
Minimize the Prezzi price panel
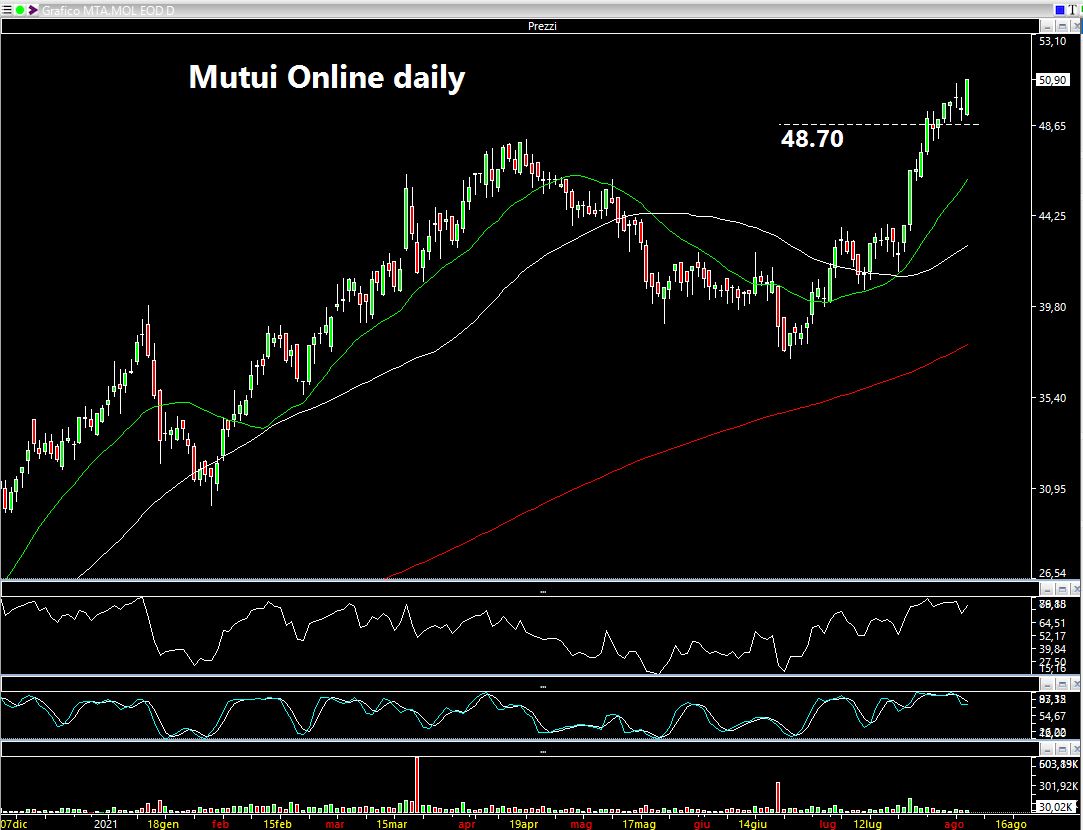click(1048, 26)
